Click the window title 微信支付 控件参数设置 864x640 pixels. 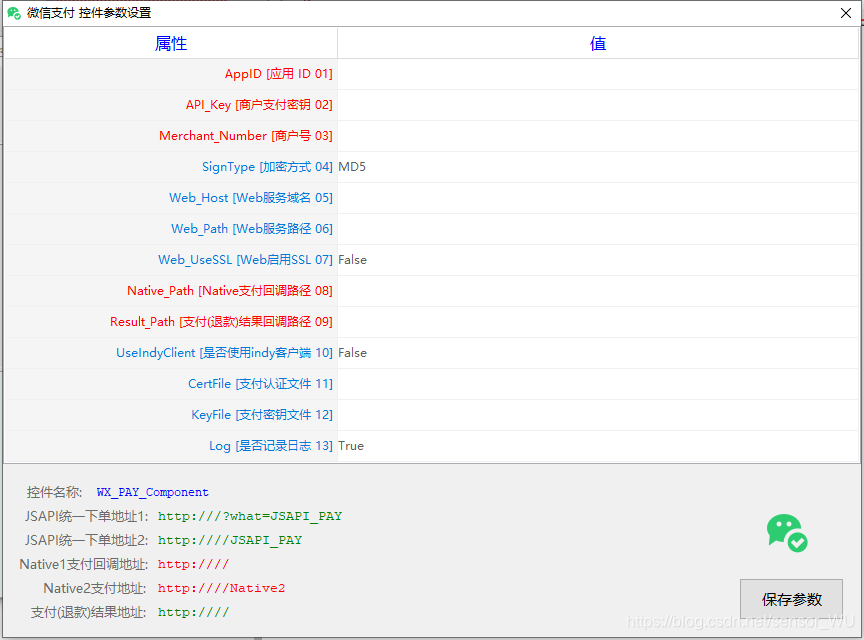pyautogui.click(x=89, y=13)
